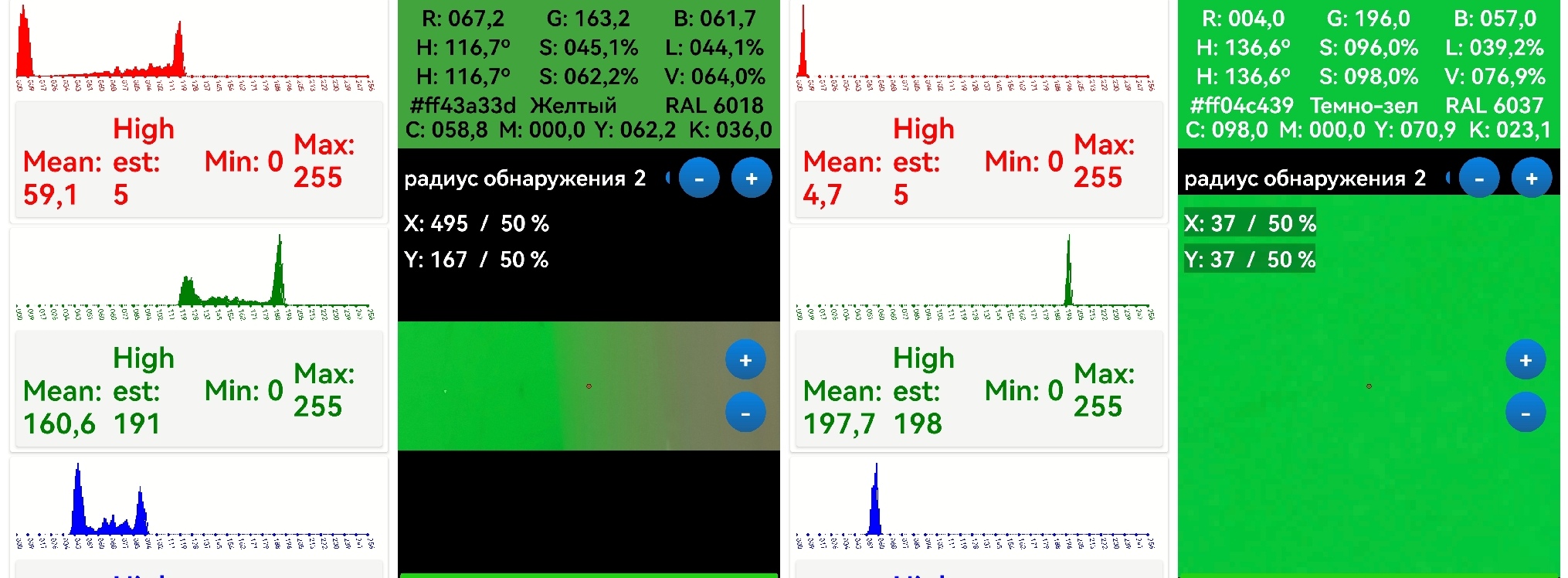Zoom out on left gradient image

(745, 413)
